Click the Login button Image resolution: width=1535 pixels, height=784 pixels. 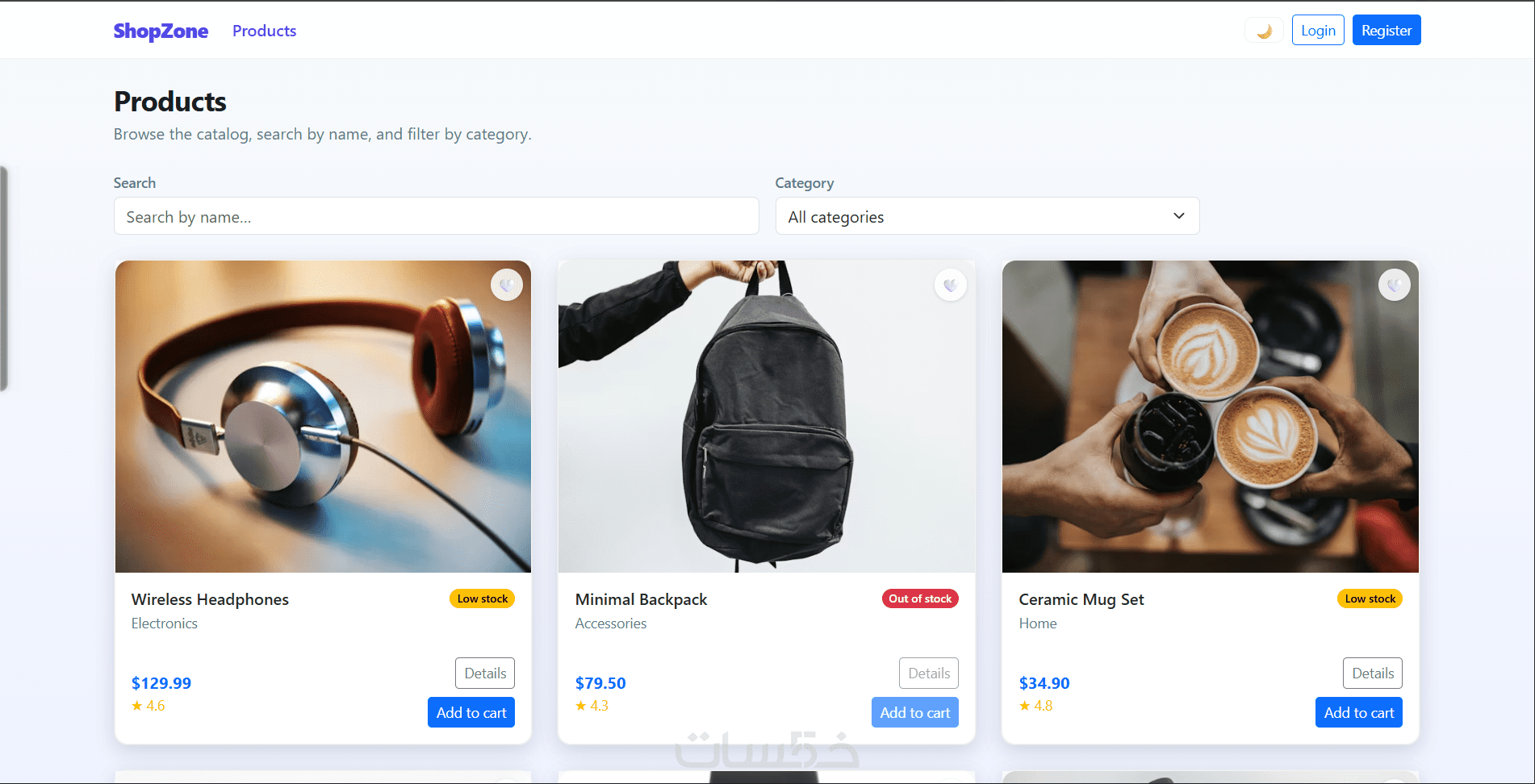click(1318, 31)
